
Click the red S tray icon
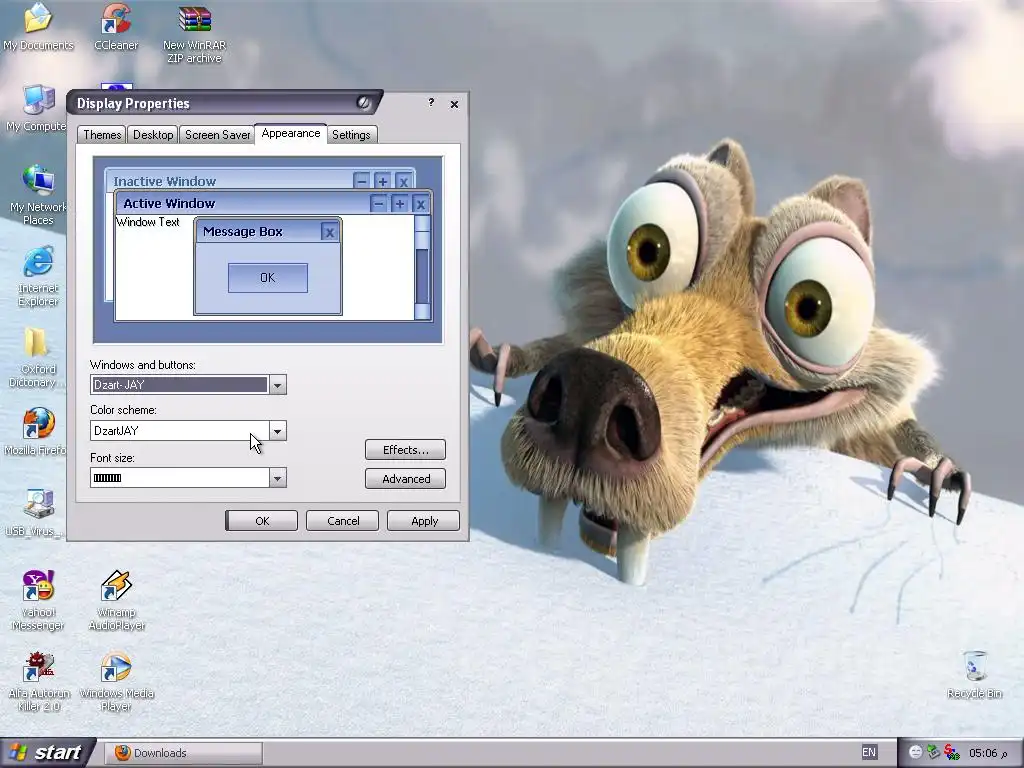point(952,752)
